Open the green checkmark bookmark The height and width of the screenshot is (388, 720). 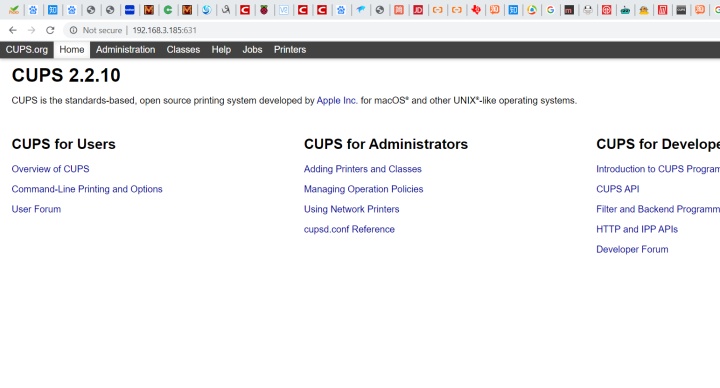14,10
